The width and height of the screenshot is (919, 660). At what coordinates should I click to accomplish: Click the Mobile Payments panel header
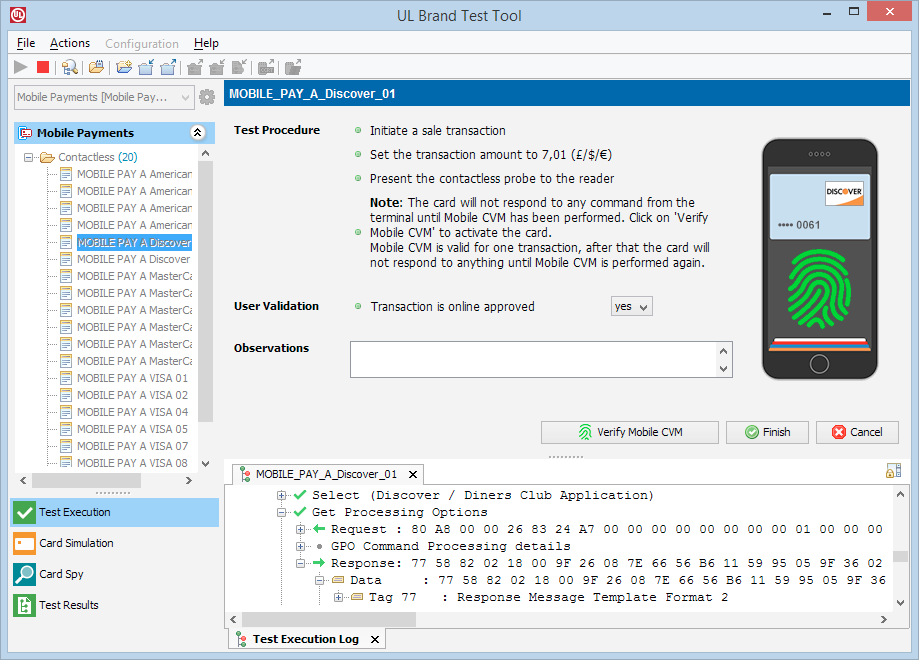(114, 133)
